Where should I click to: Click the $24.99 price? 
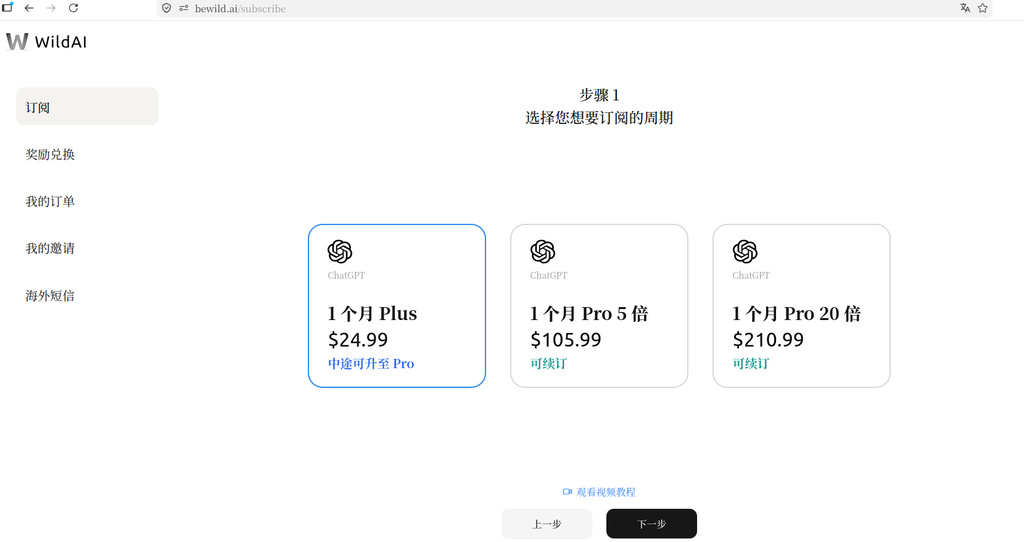[358, 340]
